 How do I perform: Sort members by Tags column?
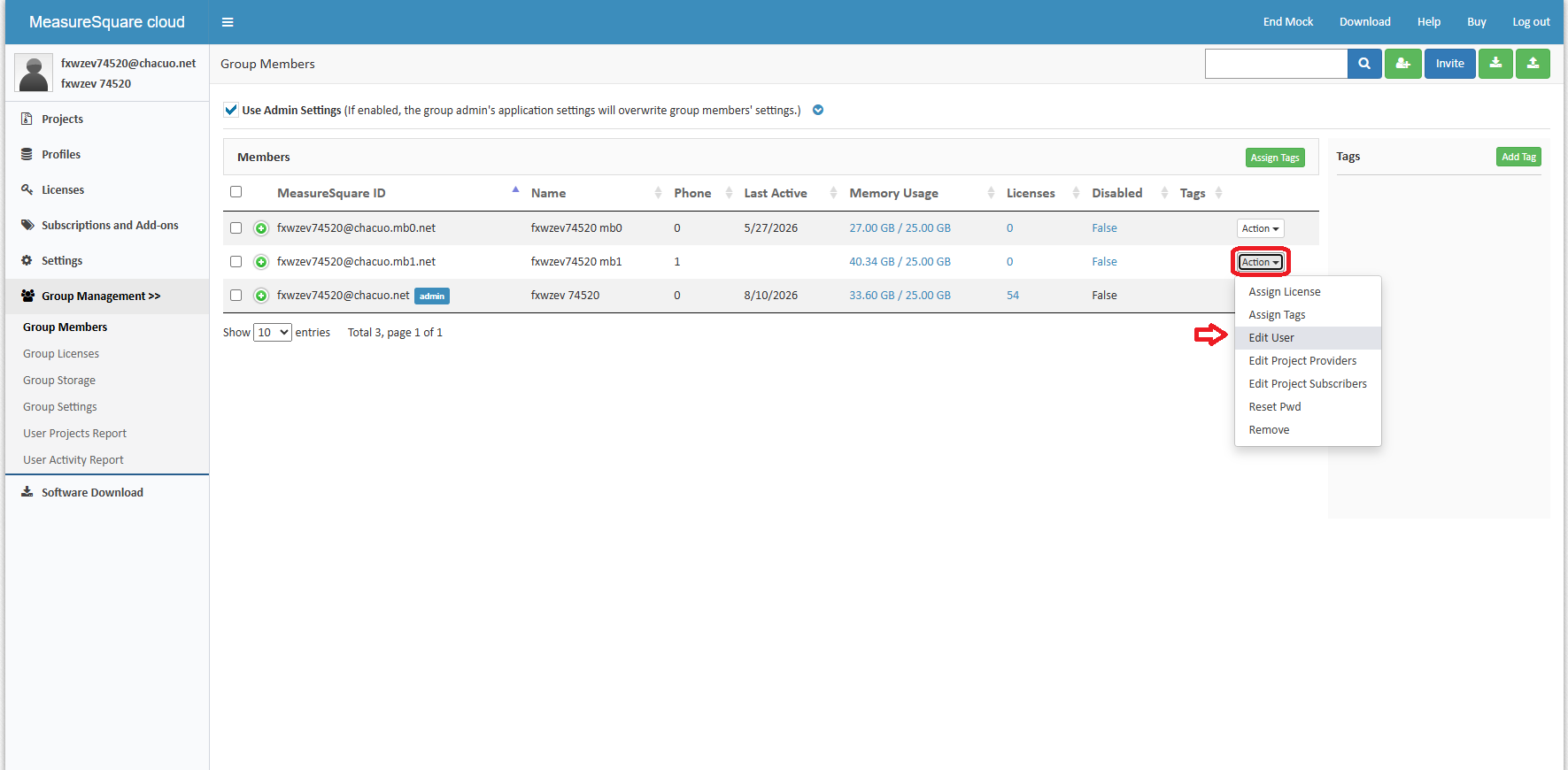[x=1193, y=193]
